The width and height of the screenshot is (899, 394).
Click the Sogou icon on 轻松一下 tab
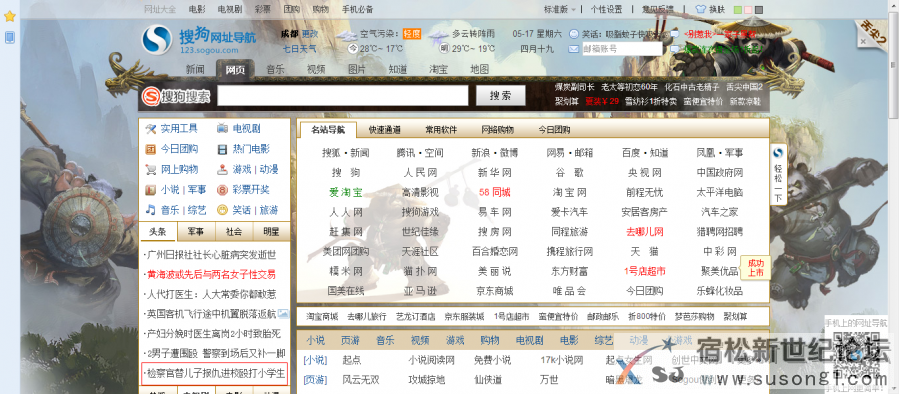click(x=778, y=154)
